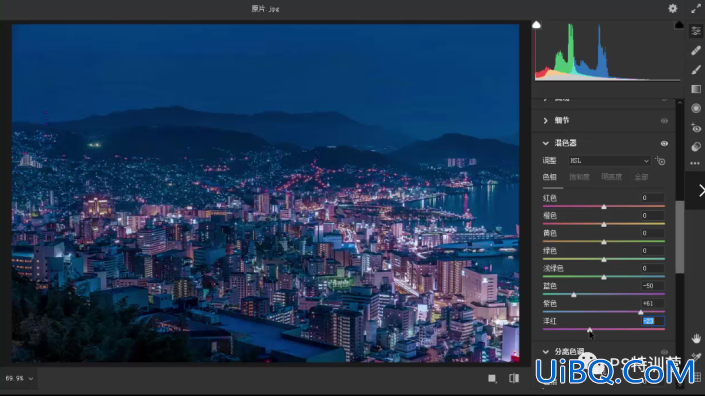
Task: Click the 红色 hue slider handle
Action: coord(604,207)
